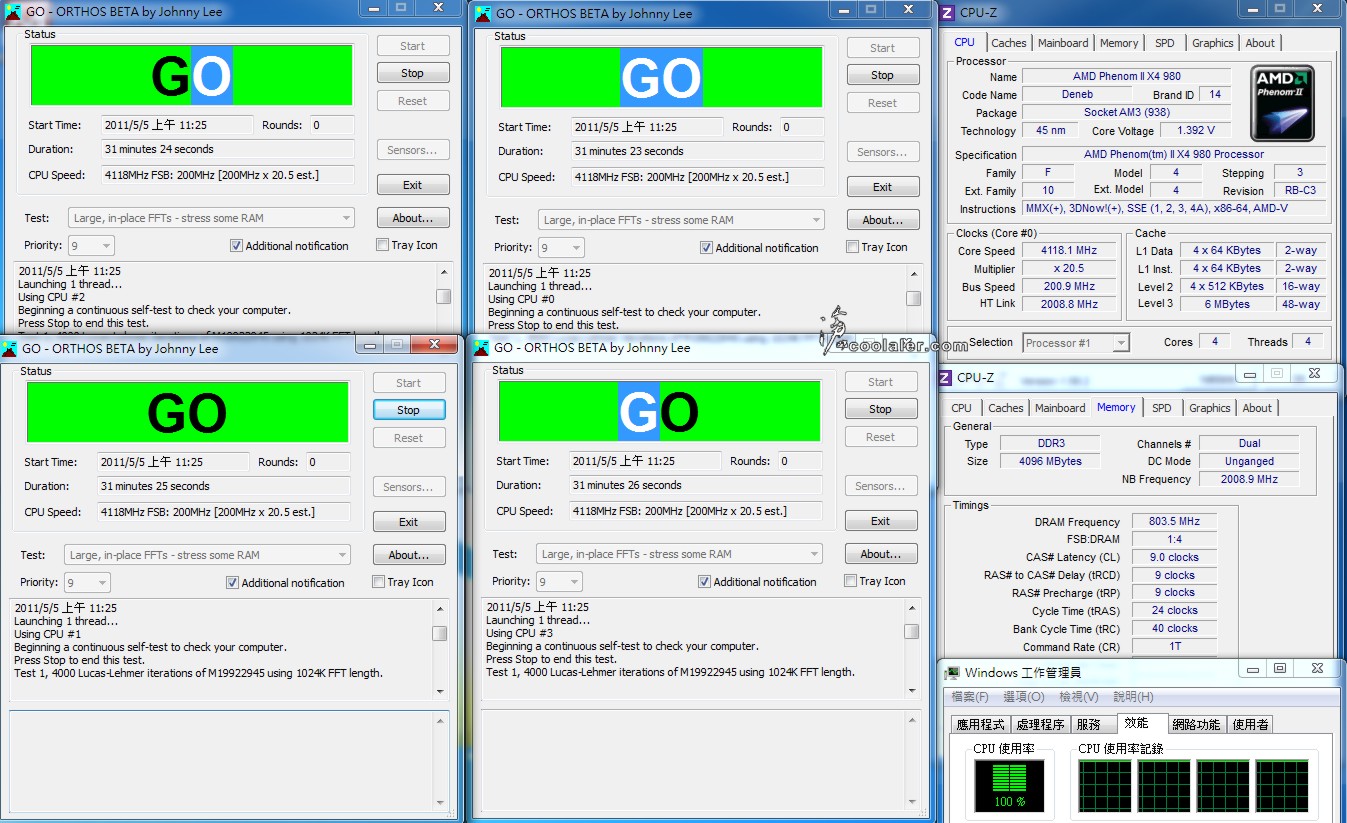This screenshot has height=823, width=1347.
Task: Enable Tray Icon in CPU #2 ORTHOS window
Action: pos(383,245)
